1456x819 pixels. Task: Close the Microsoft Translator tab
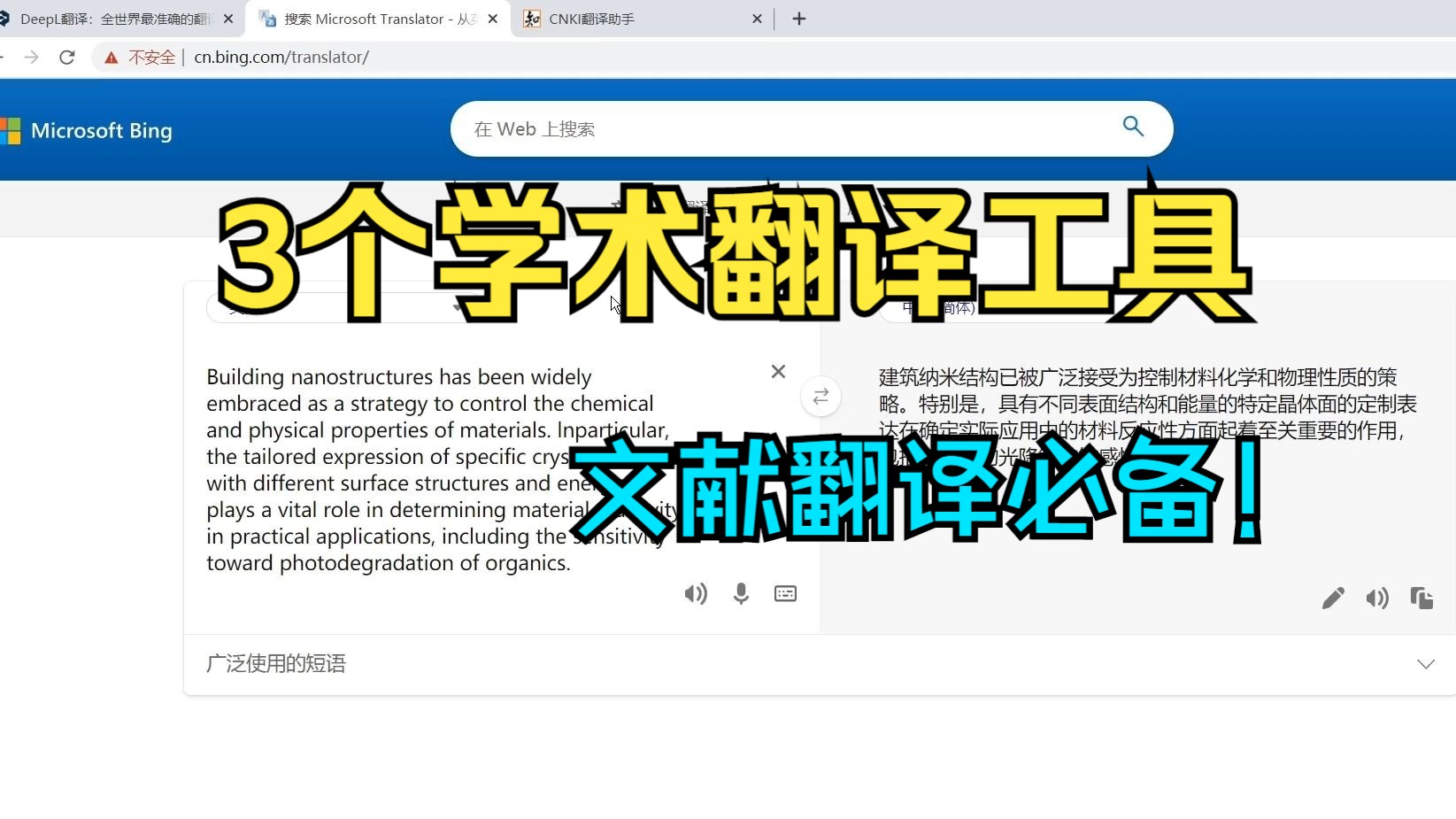(493, 19)
